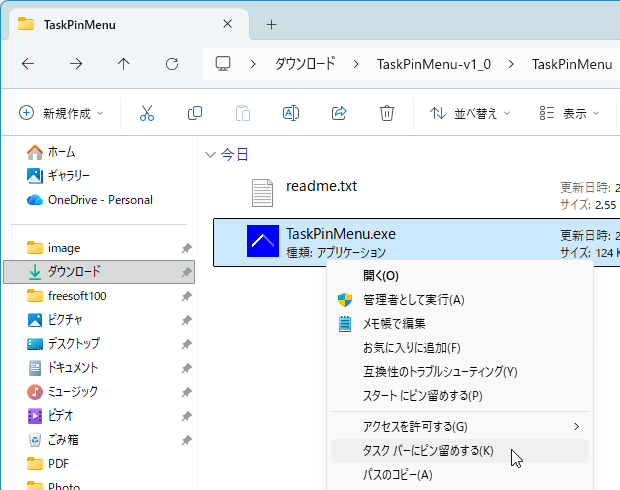Toggle pin on freesoft100 folder
Image resolution: width=620 pixels, height=490 pixels.
coord(186,296)
